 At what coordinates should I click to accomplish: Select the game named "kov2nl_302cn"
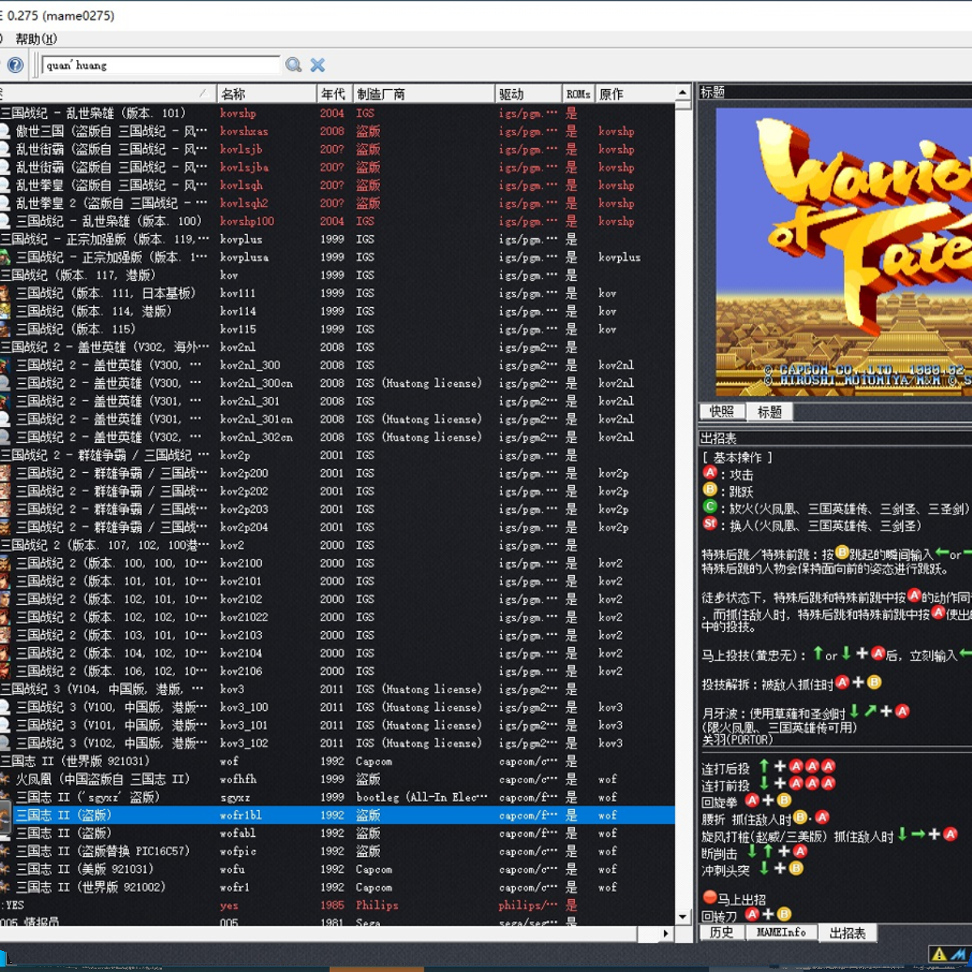pyautogui.click(x=256, y=437)
